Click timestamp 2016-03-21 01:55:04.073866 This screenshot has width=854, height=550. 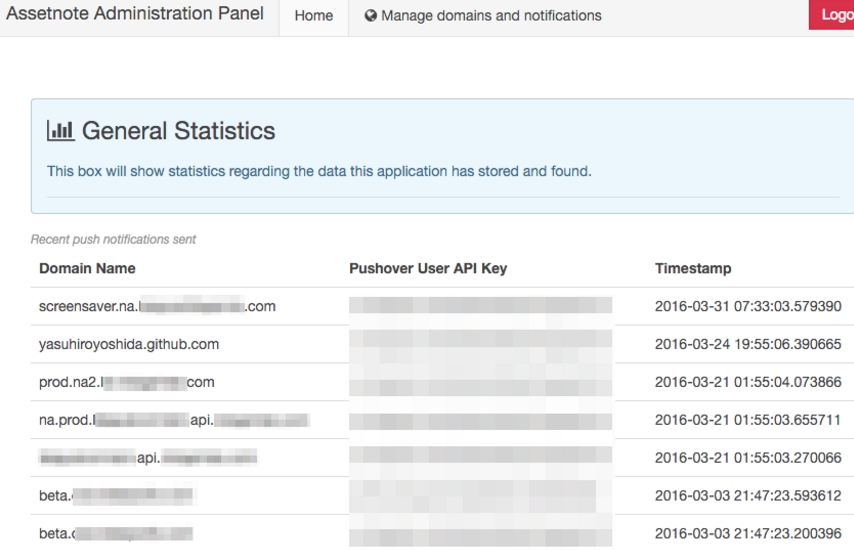[x=748, y=382]
